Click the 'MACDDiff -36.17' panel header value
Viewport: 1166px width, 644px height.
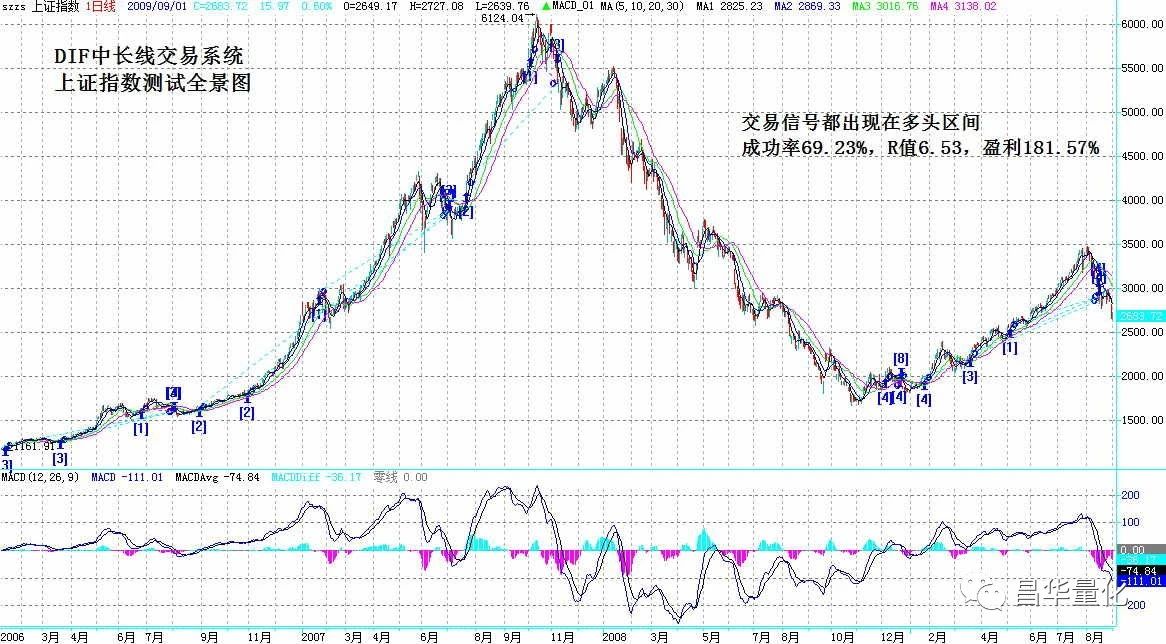[316, 477]
